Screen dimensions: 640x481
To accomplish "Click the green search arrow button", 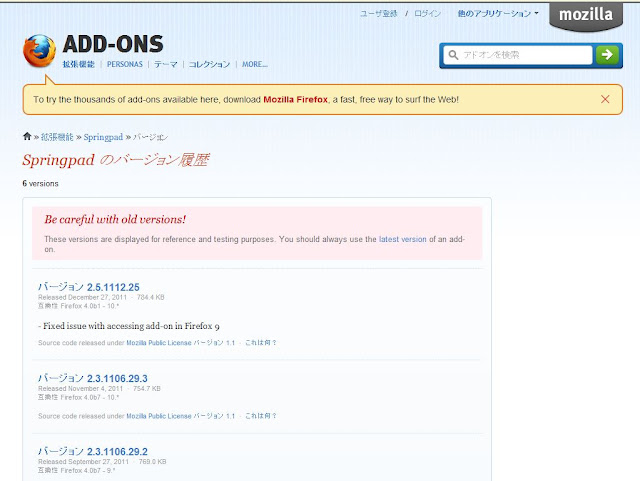I will 607,55.
